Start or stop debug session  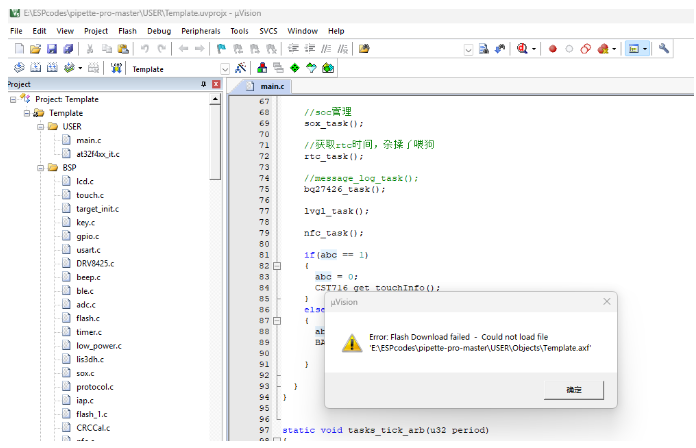click(x=522, y=49)
